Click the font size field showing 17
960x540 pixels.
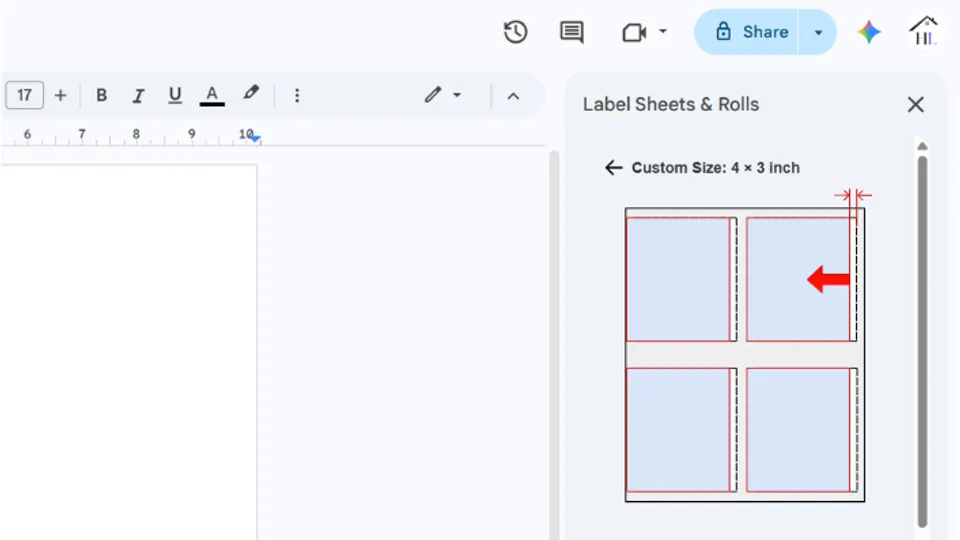[x=24, y=95]
